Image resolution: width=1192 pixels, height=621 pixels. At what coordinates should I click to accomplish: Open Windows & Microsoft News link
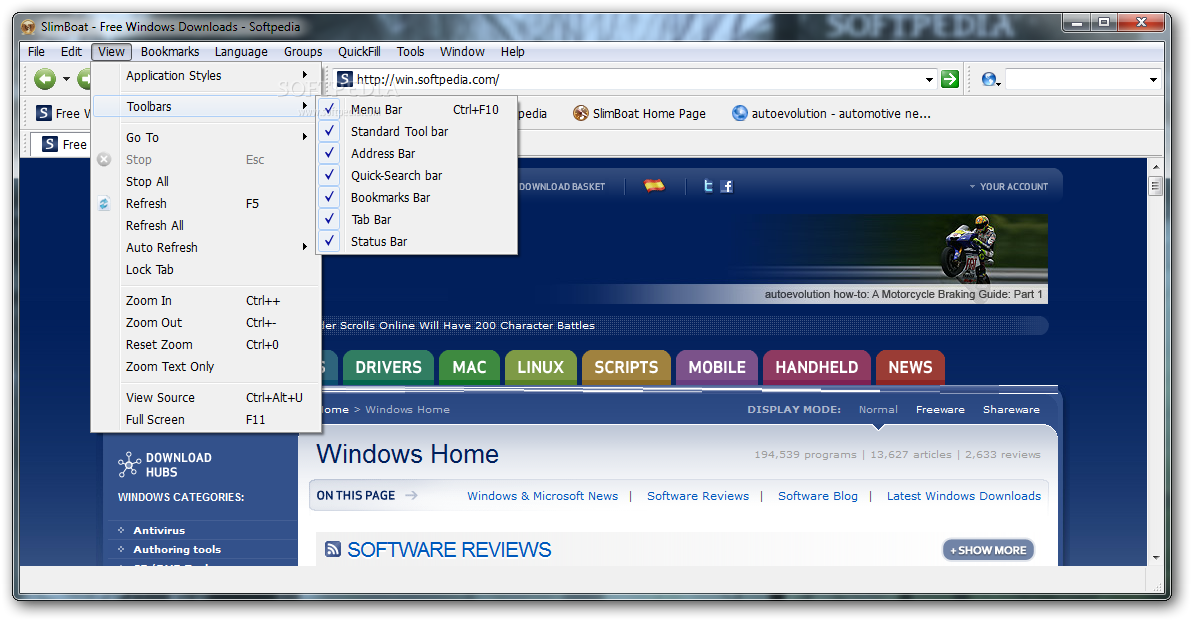[x=543, y=496]
